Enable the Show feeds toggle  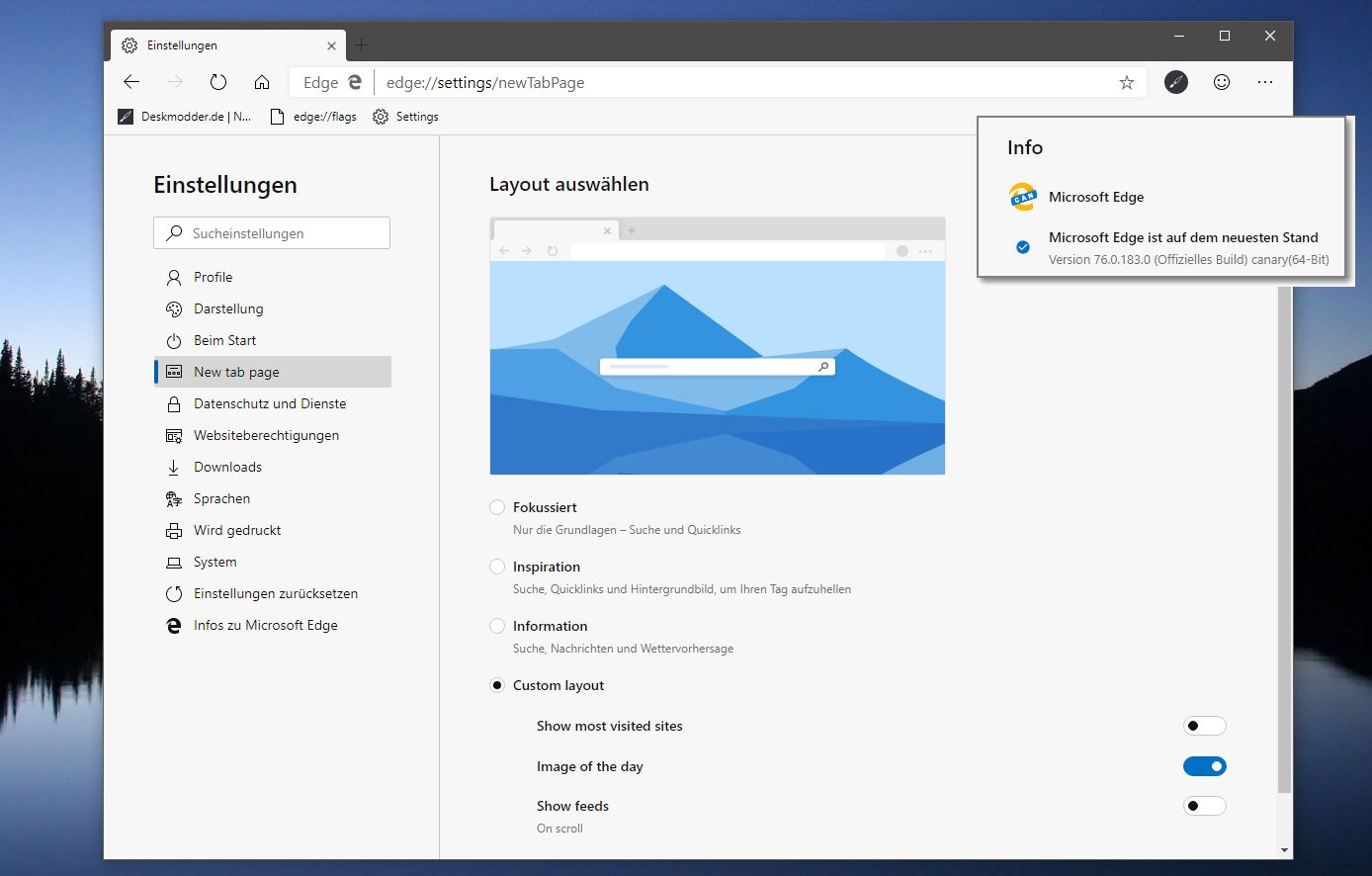[1204, 806]
